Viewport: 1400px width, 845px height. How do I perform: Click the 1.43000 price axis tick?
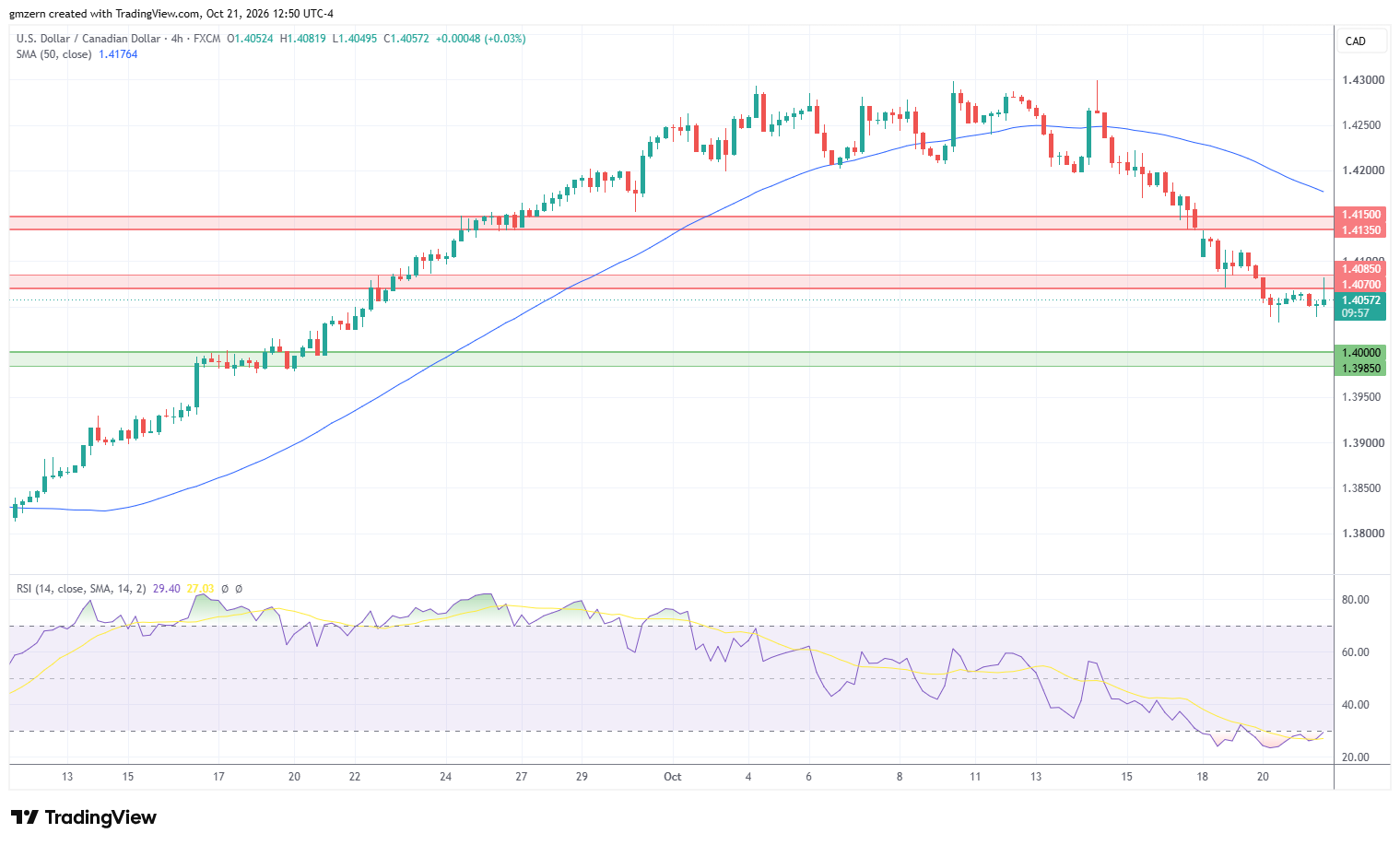coord(1362,80)
